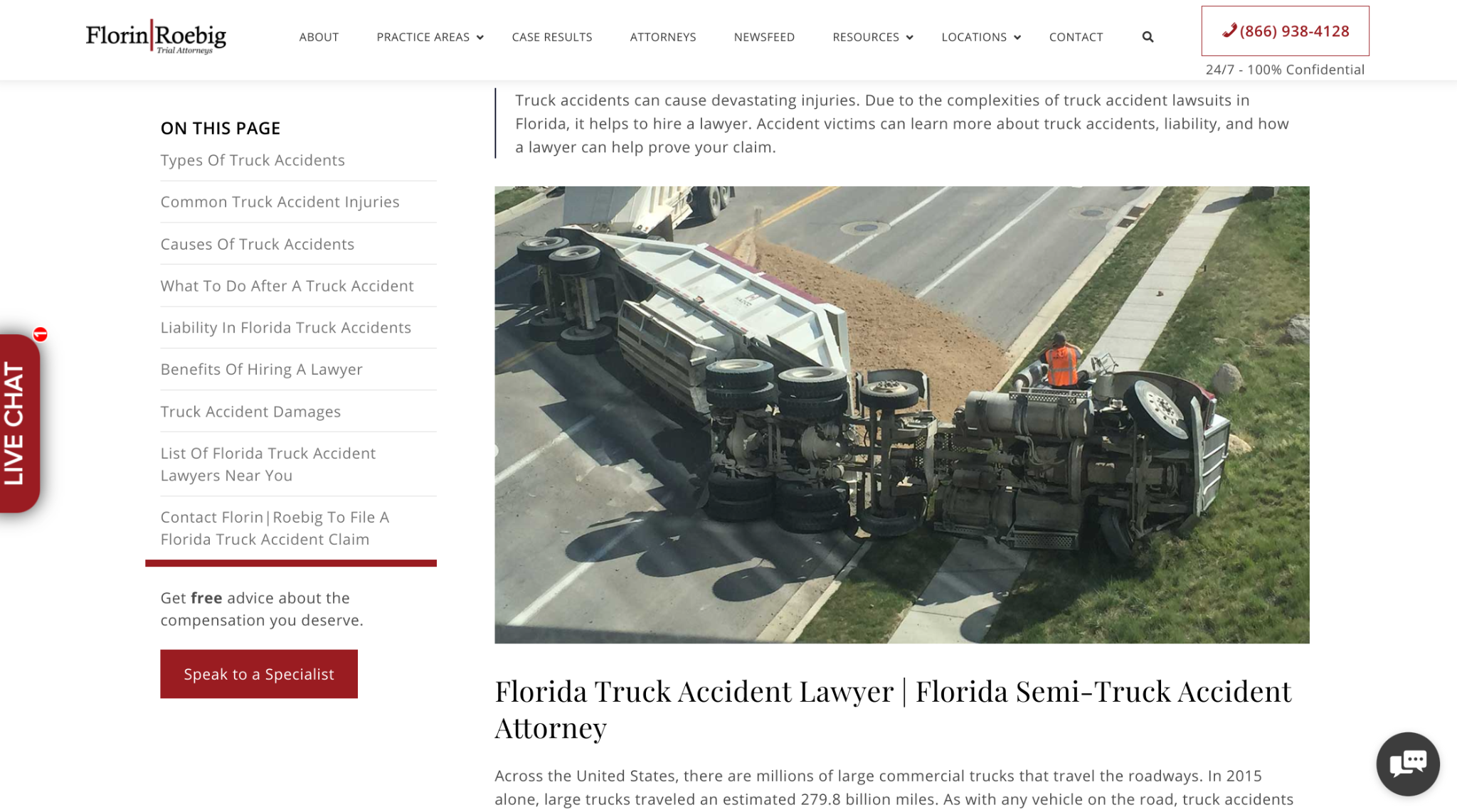The width and height of the screenshot is (1457, 812).
Task: Expand the Locations dropdown arrow
Action: pyautogui.click(x=1017, y=38)
